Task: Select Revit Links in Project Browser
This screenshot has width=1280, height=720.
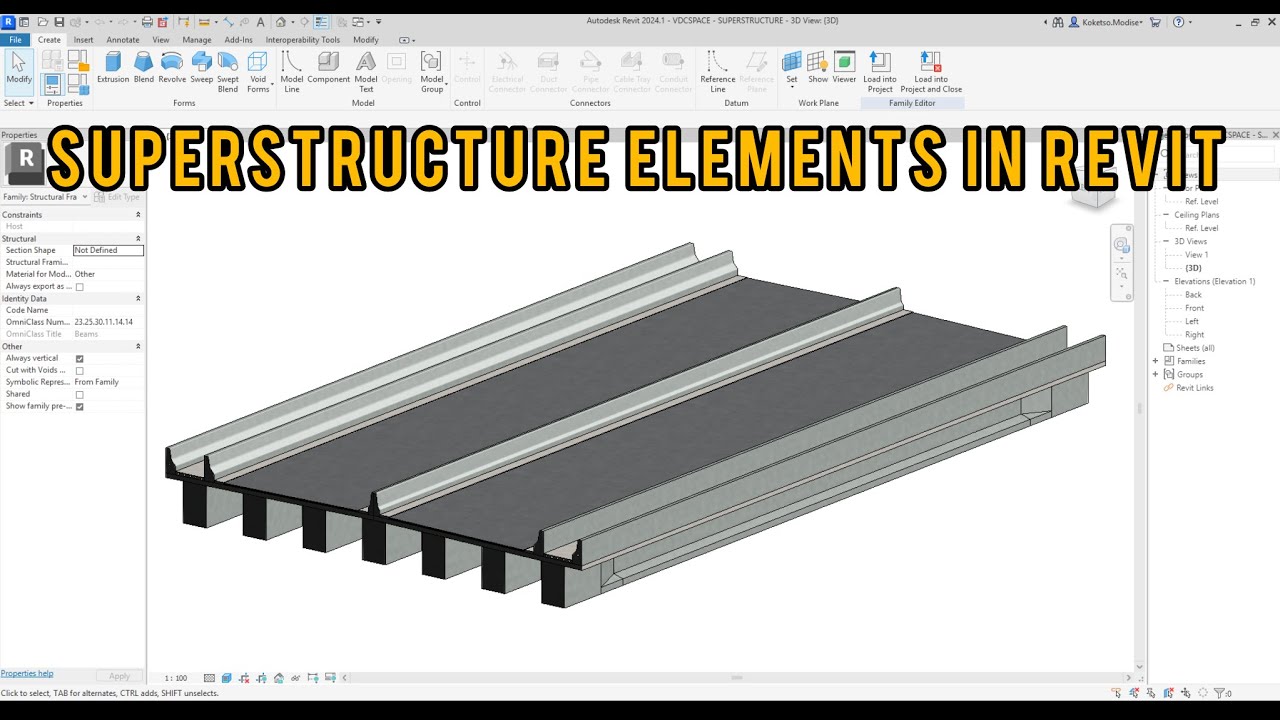Action: pyautogui.click(x=1194, y=388)
